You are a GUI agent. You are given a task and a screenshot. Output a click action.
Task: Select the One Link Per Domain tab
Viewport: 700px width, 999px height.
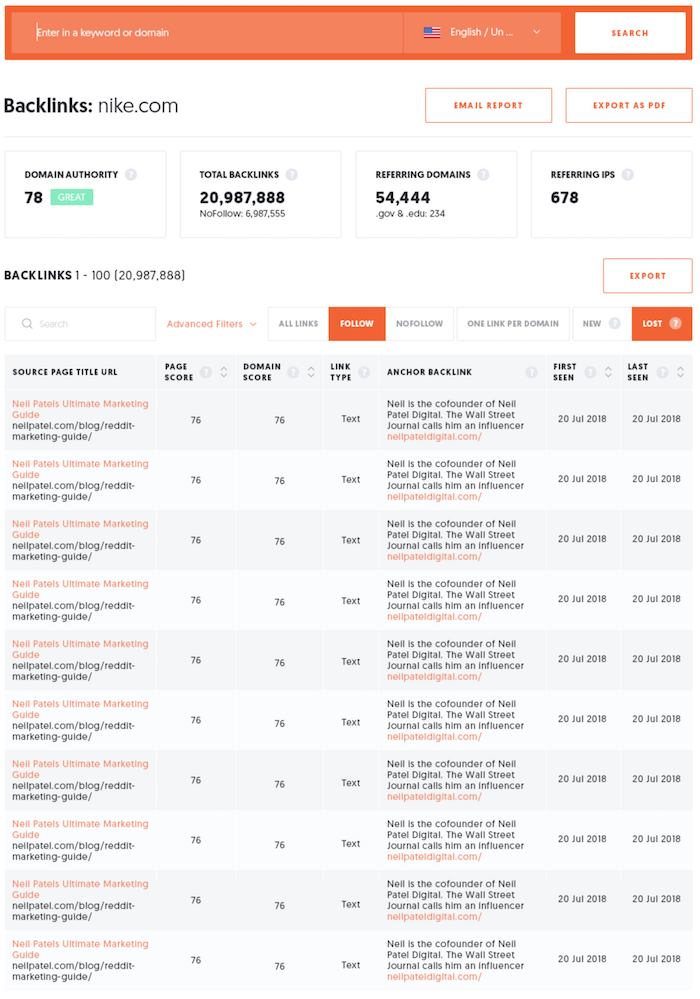(513, 324)
